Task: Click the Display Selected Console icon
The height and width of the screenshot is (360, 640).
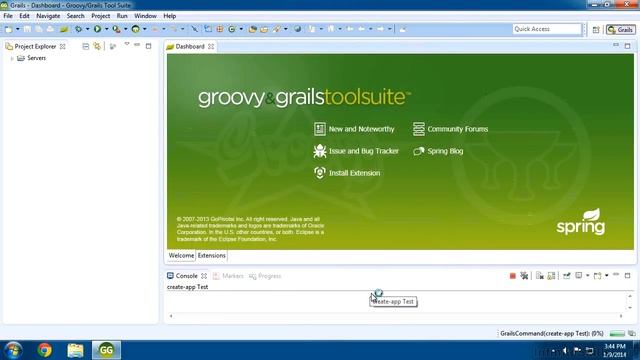Action: pos(579,276)
